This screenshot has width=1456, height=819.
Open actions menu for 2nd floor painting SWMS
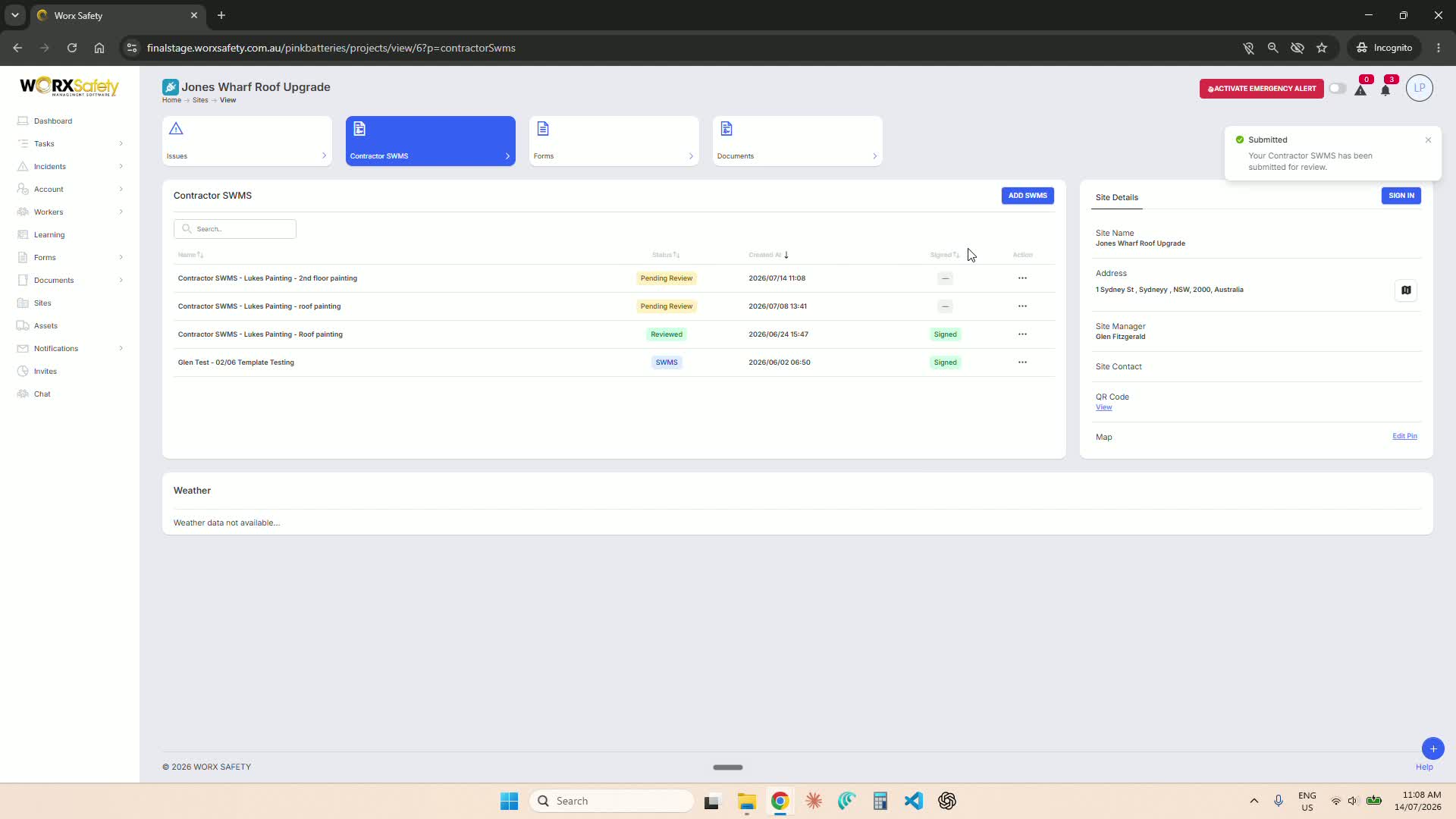click(1022, 278)
